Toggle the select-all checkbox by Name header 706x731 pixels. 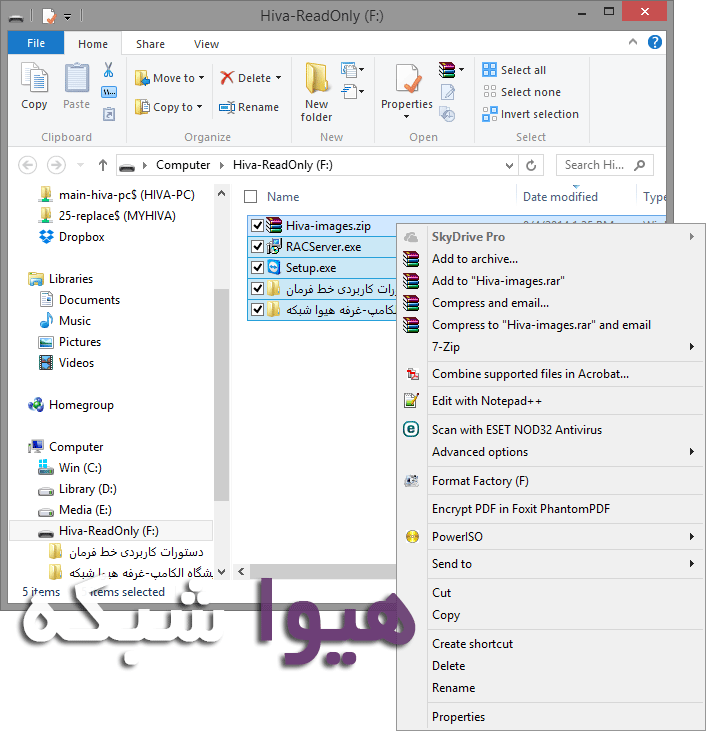250,197
